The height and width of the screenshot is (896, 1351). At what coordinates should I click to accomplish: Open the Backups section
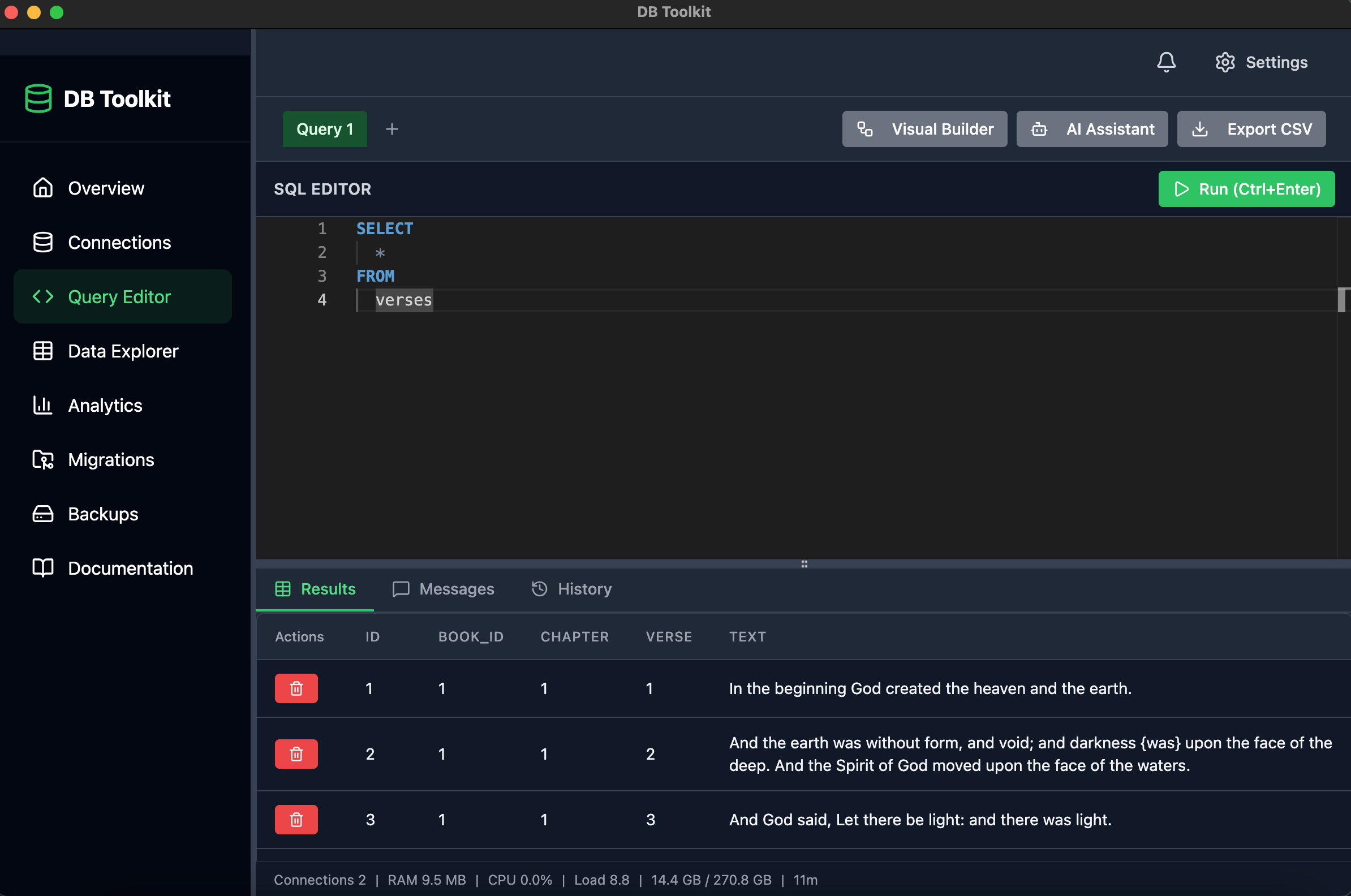[x=102, y=514]
